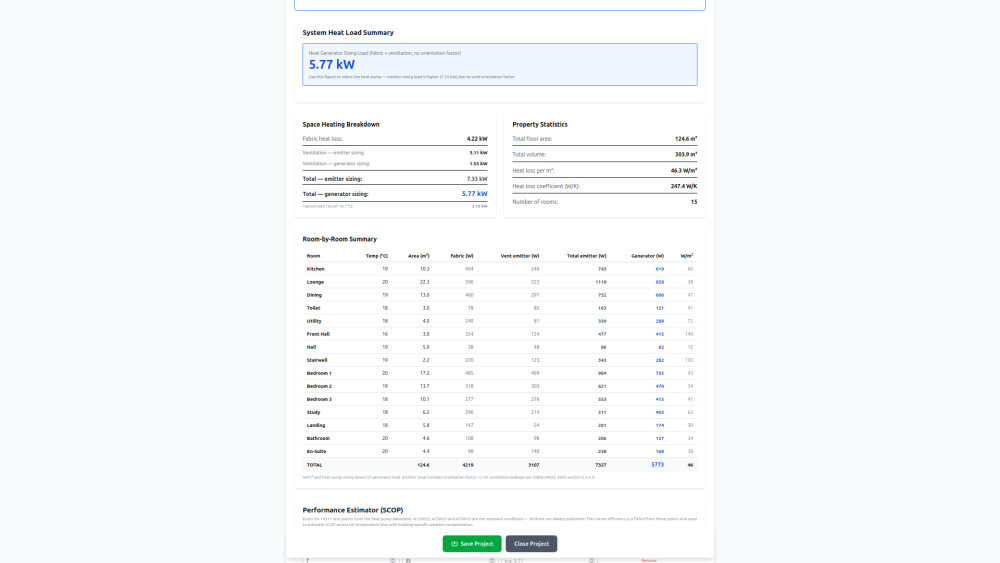Click the Stairwell room name
Screen dimensions: 1000x563
tap(317, 360)
